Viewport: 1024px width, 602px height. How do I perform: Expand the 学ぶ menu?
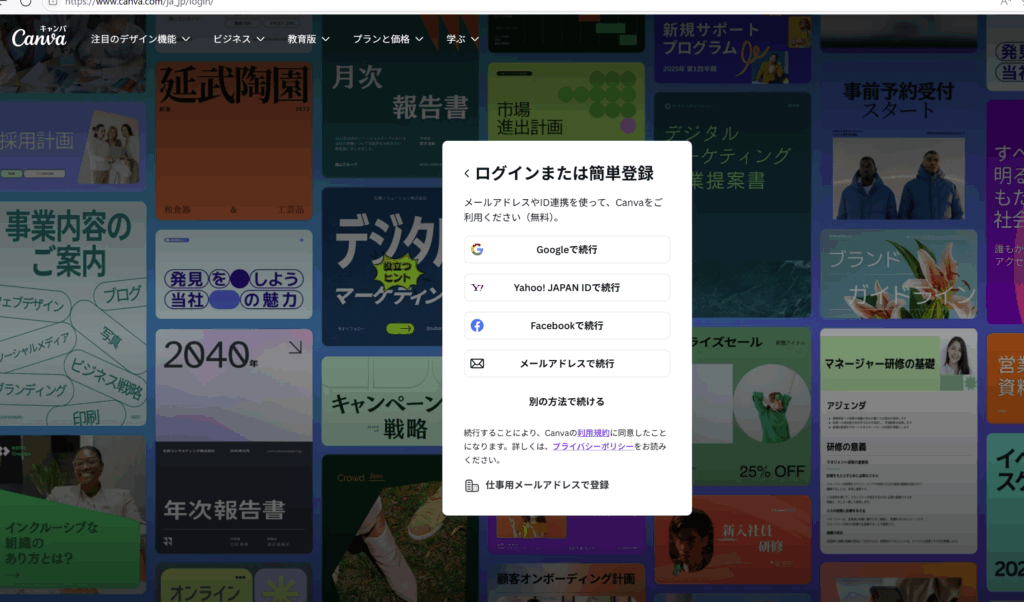pos(462,39)
